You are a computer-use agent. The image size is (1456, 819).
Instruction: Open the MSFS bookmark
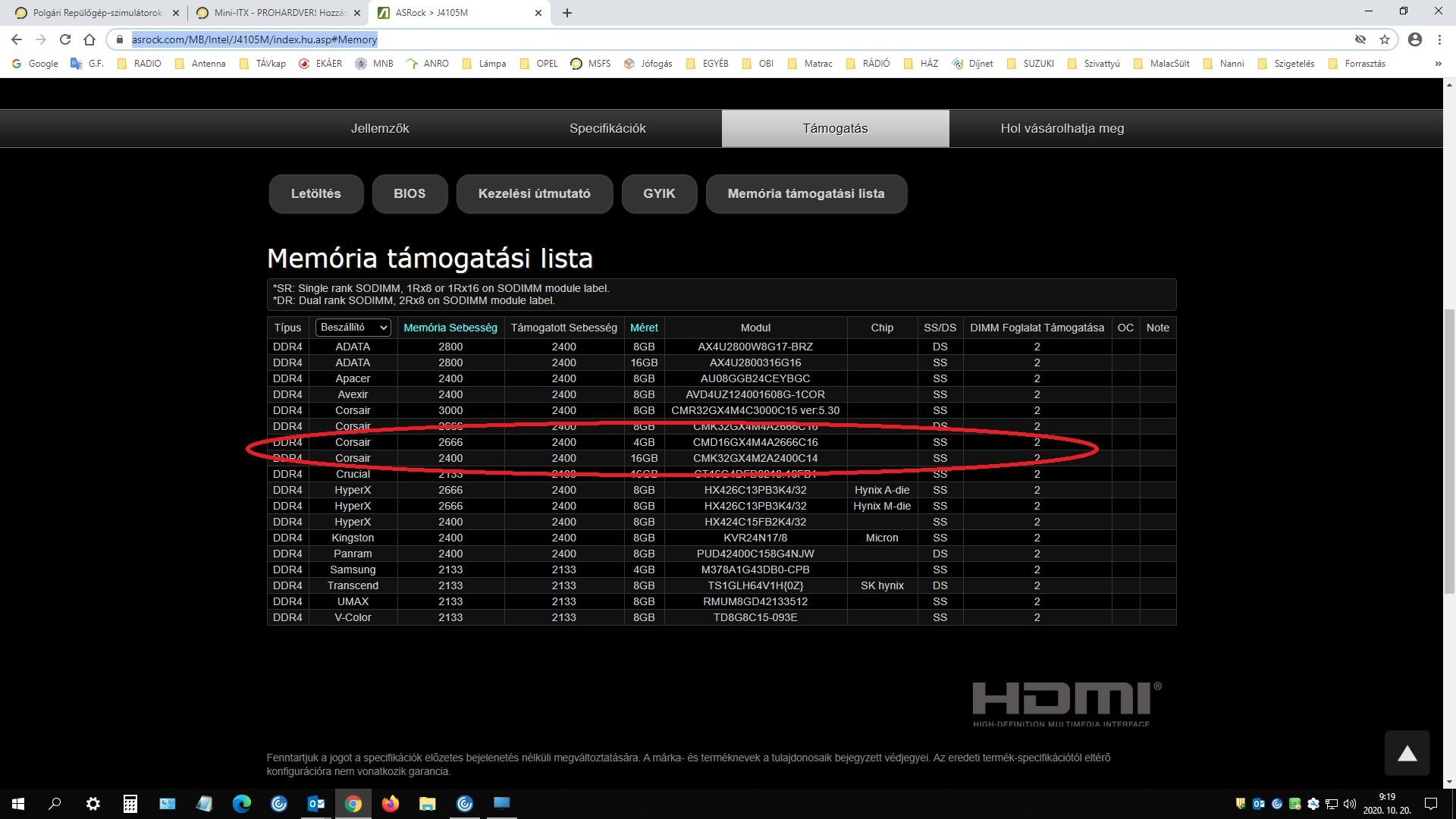(x=591, y=64)
